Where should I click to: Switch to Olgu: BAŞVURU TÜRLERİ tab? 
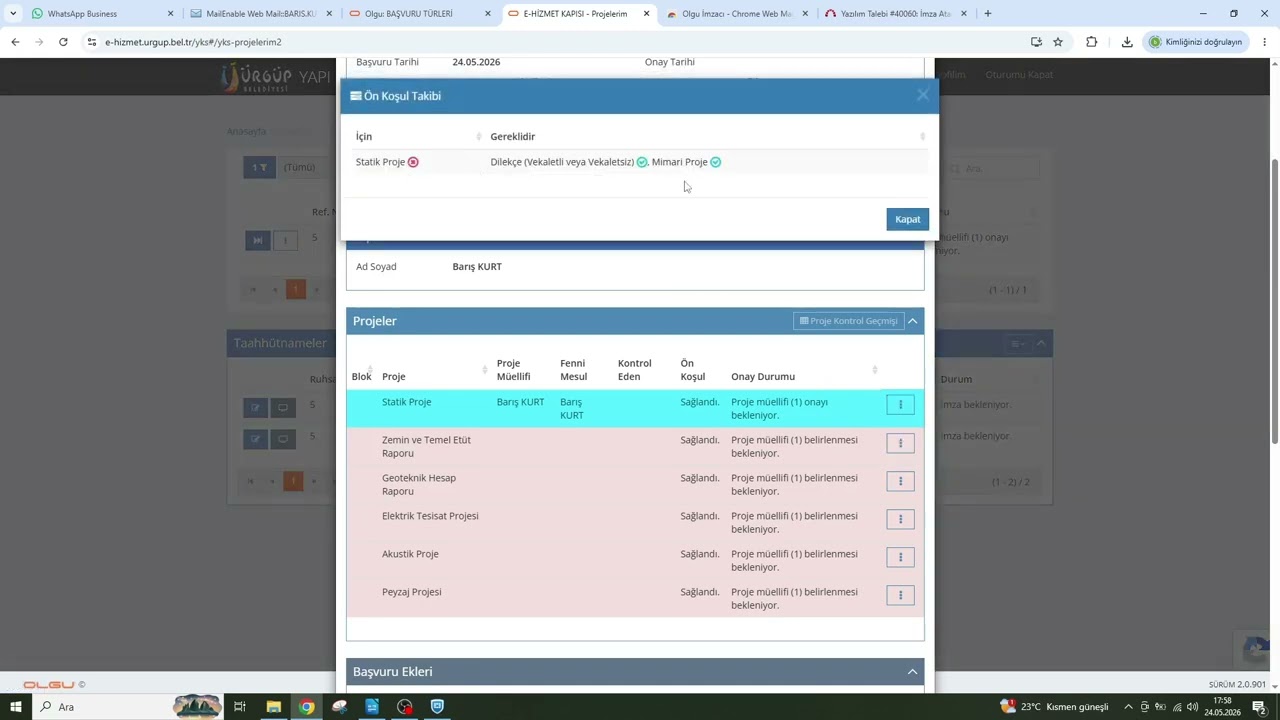coord(418,14)
